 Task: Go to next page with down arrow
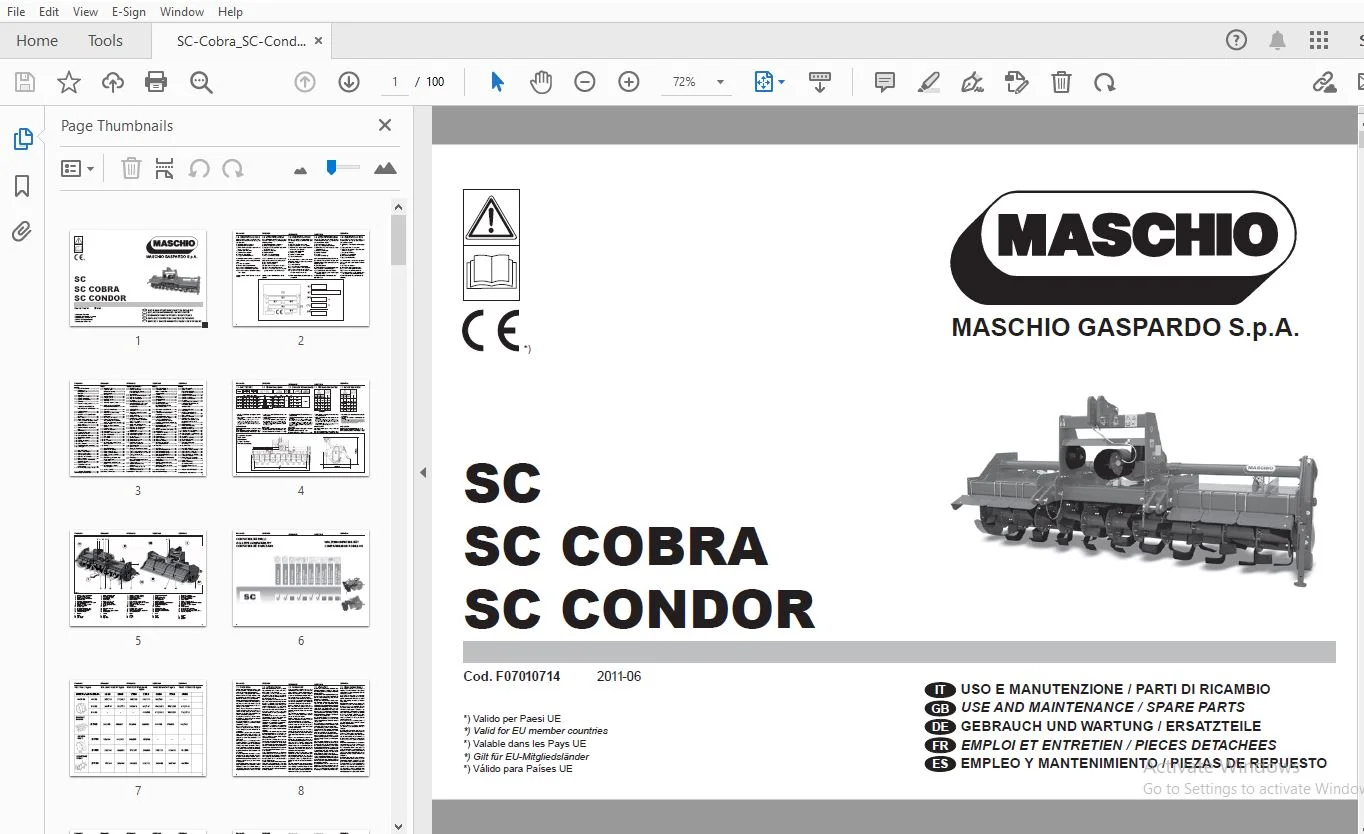point(349,82)
